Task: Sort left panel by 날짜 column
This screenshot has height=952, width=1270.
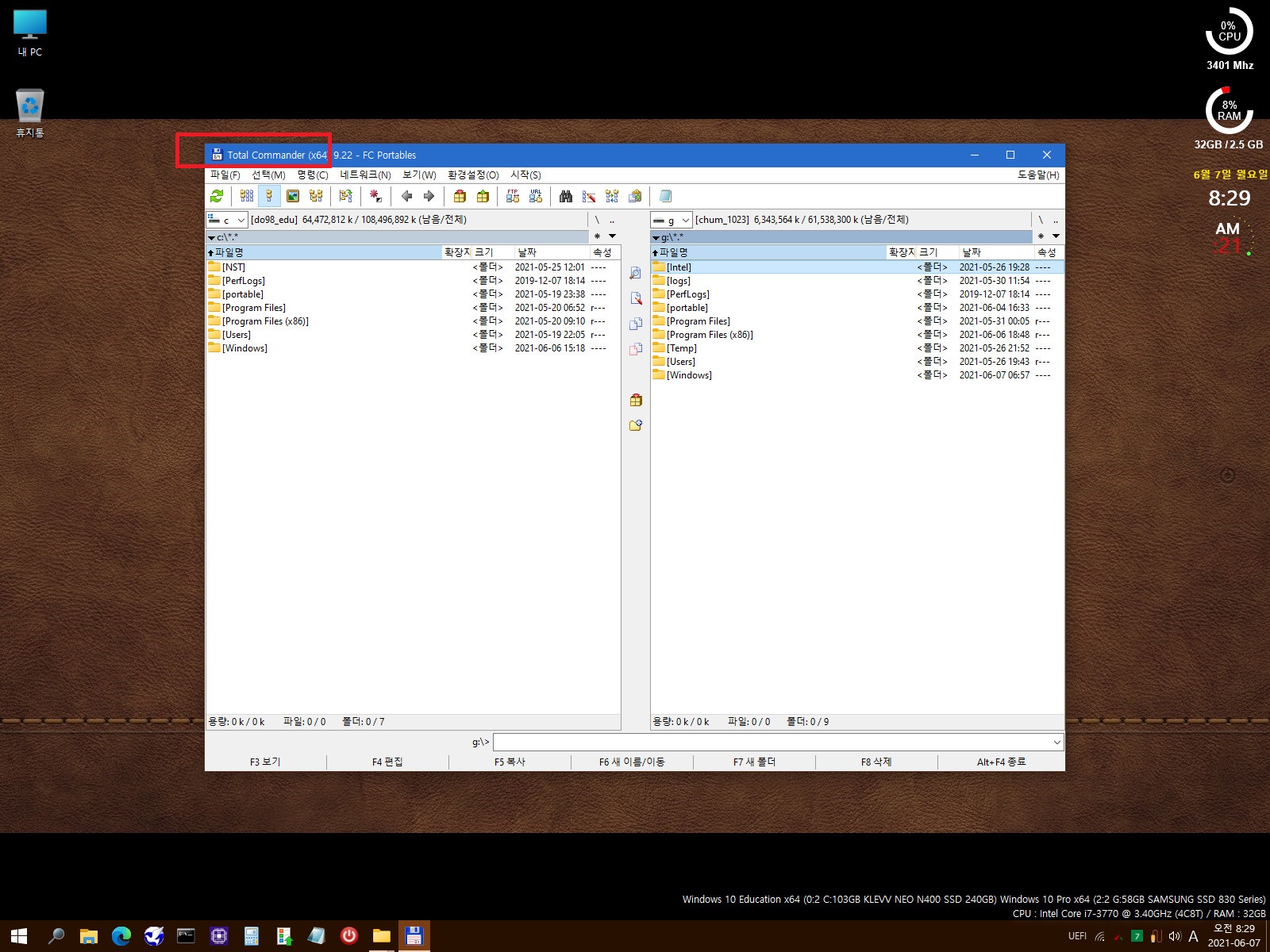Action: pyautogui.click(x=552, y=252)
